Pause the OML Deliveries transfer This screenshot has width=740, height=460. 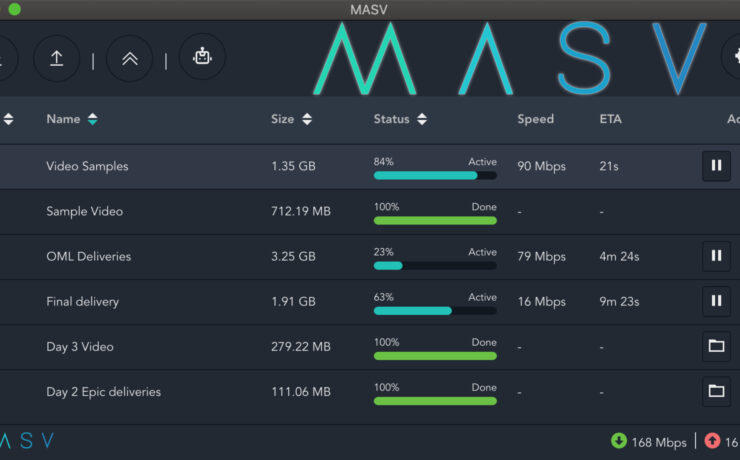(716, 256)
